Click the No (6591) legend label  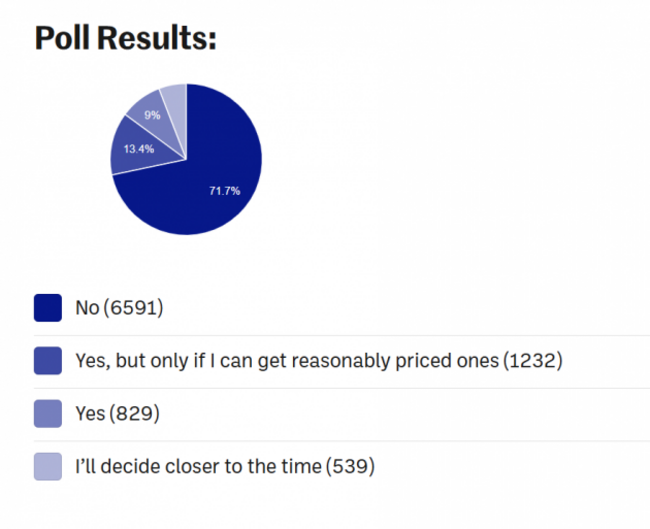(x=119, y=308)
